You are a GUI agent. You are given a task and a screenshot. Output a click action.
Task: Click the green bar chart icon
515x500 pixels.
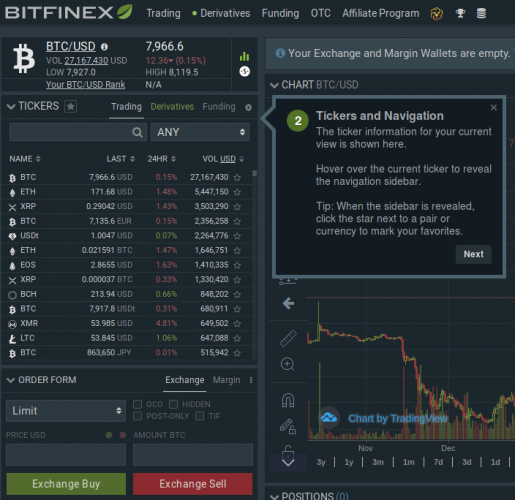(x=244, y=56)
